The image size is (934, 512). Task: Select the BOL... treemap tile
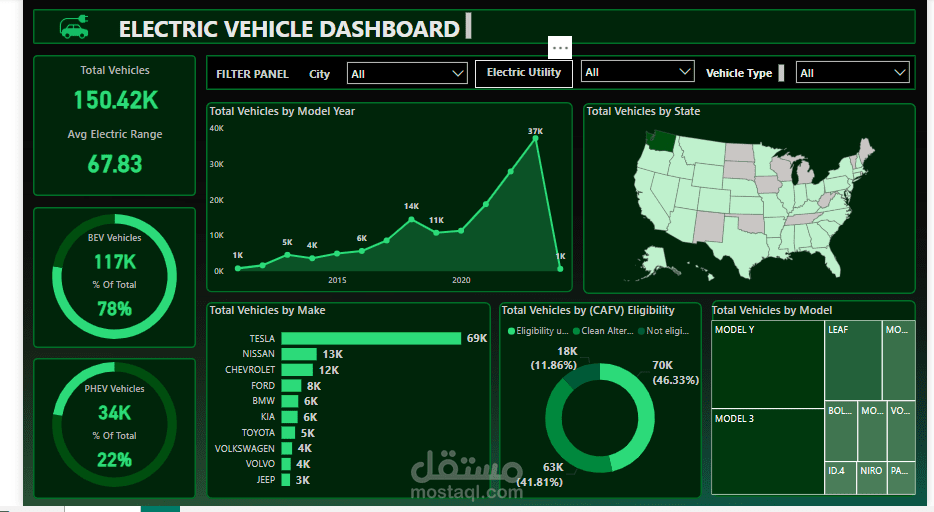(x=841, y=432)
